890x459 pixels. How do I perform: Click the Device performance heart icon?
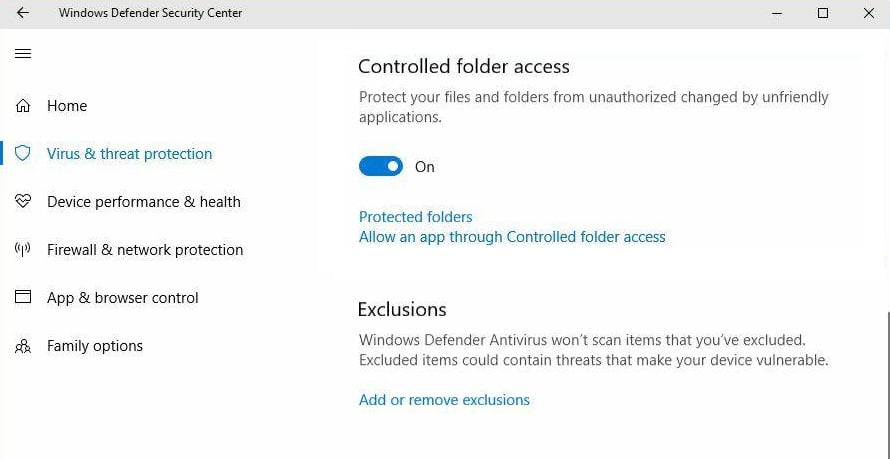[x=23, y=202]
